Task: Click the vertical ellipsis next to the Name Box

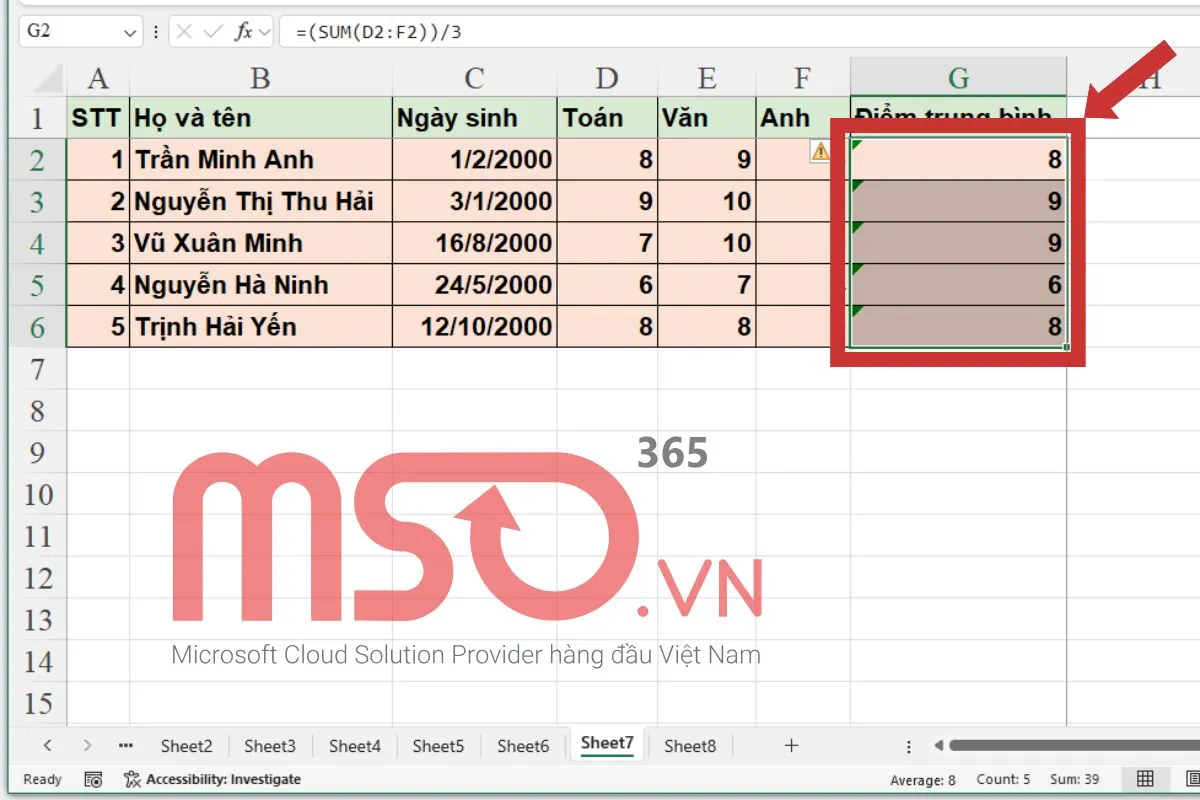Action: (155, 30)
